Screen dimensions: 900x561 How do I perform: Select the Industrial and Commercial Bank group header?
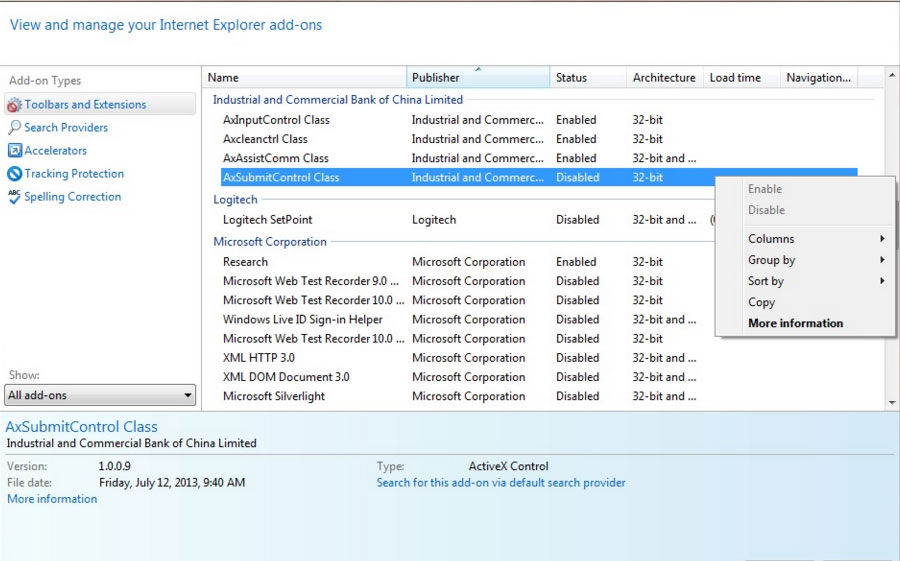[x=338, y=100]
